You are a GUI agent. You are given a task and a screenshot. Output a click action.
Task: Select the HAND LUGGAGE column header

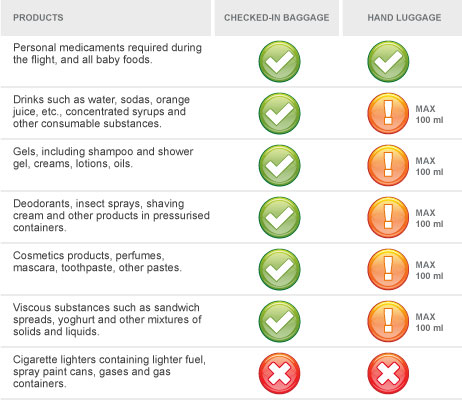403,18
